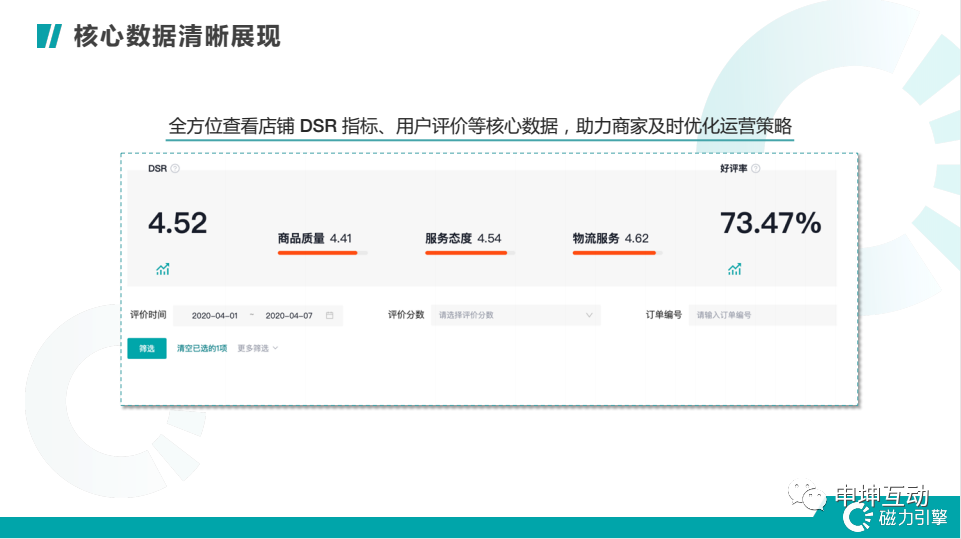The width and height of the screenshot is (961, 539).
Task: Expand 更多筛选 filter options
Action: coord(258,348)
